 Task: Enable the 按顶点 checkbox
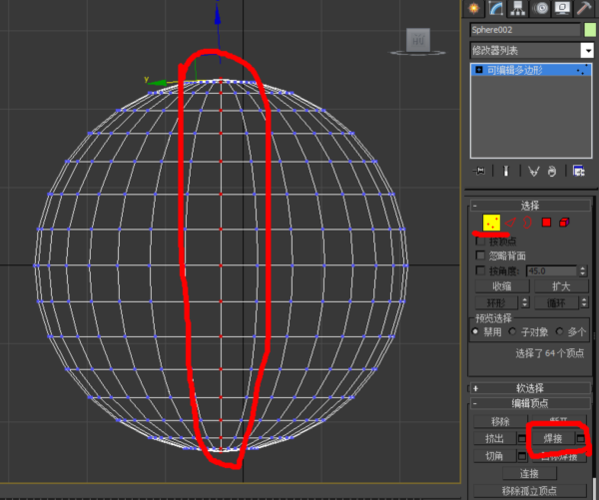(480, 241)
